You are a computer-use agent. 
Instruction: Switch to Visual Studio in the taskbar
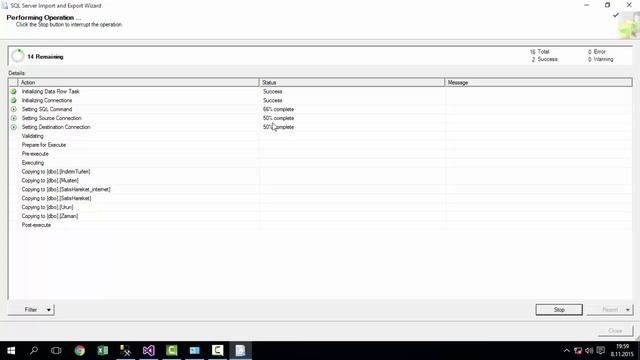pyautogui.click(x=149, y=350)
